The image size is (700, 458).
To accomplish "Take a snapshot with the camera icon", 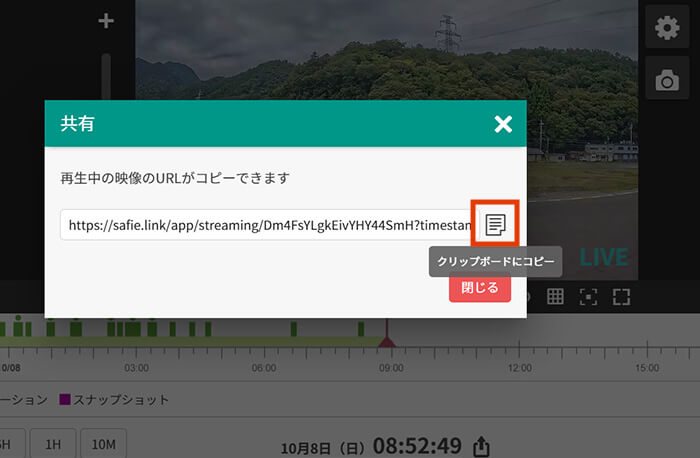I will [x=666, y=80].
